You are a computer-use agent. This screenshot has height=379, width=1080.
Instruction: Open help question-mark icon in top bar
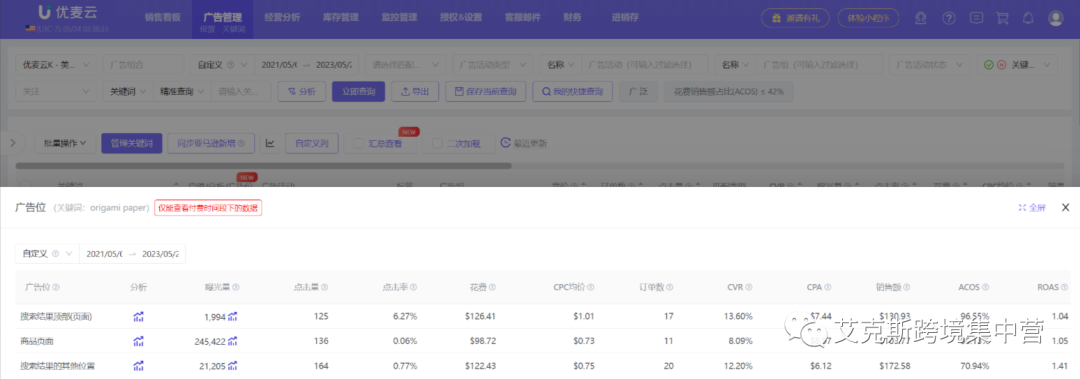click(x=948, y=19)
